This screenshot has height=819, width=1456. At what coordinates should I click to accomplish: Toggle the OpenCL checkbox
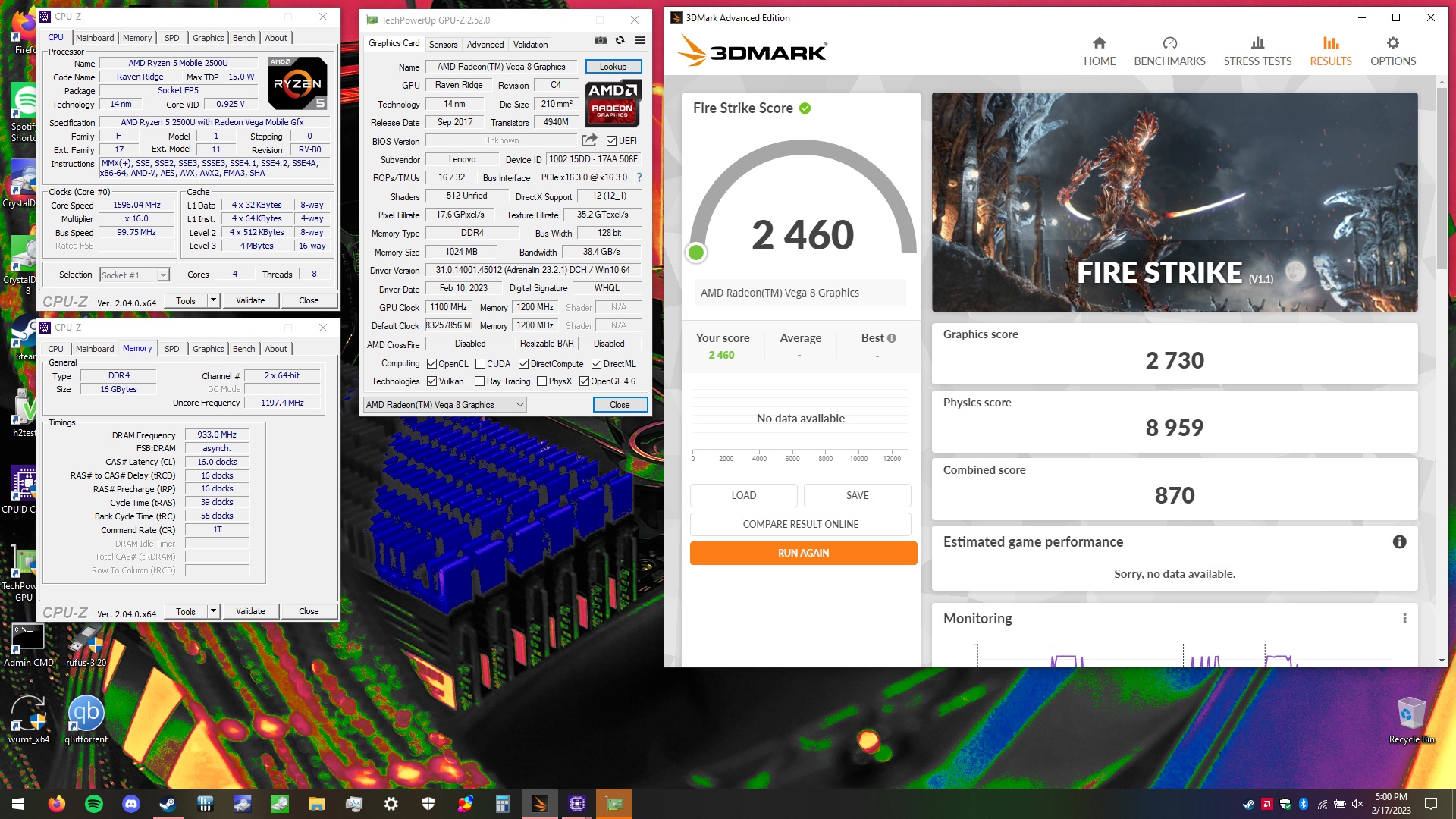tap(431, 364)
